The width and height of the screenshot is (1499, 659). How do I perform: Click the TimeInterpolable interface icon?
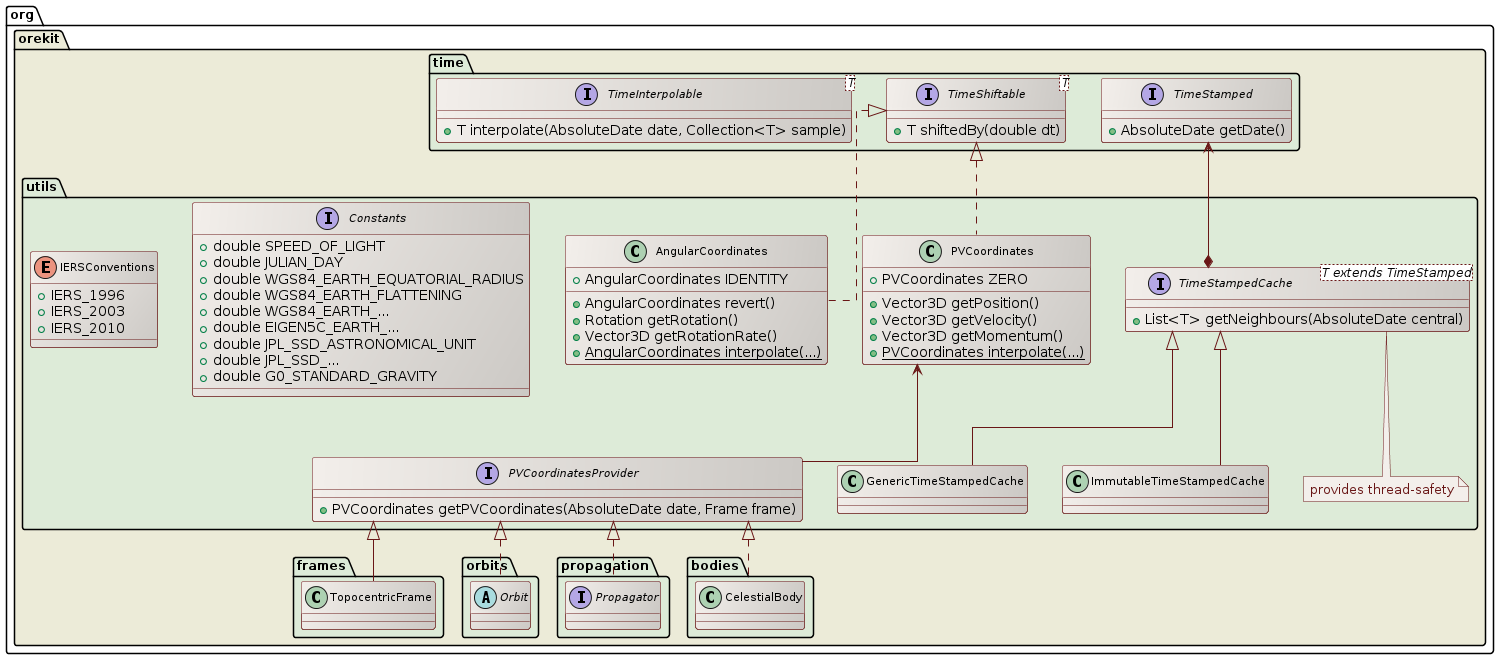(x=588, y=94)
